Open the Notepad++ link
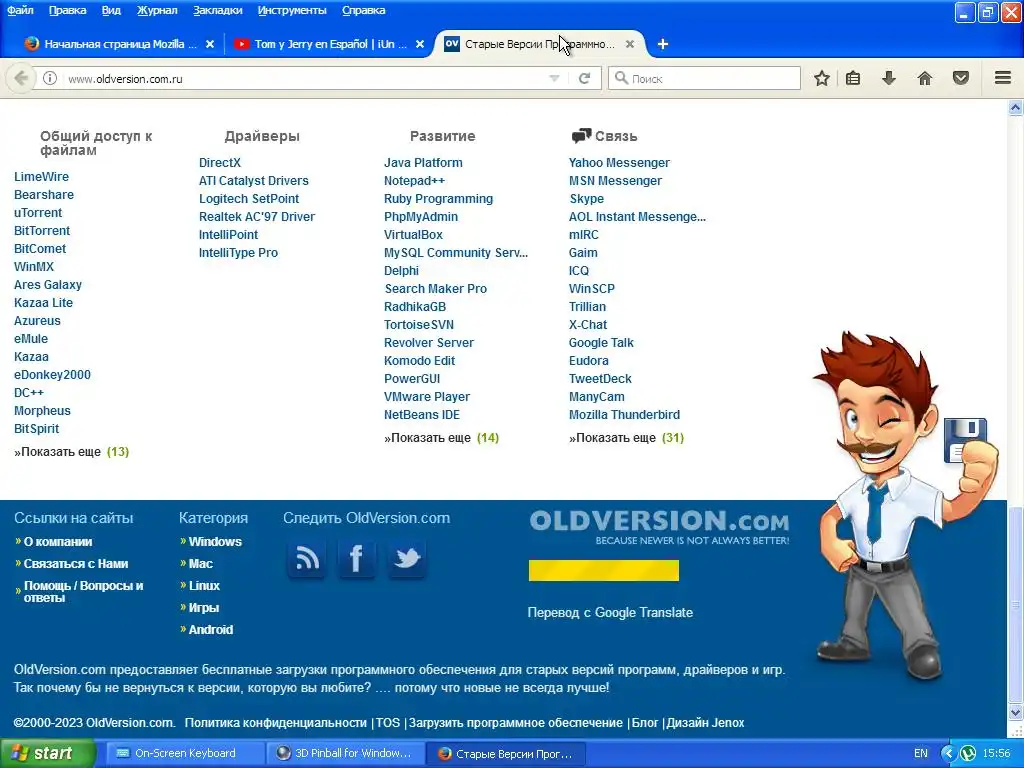 coord(414,181)
